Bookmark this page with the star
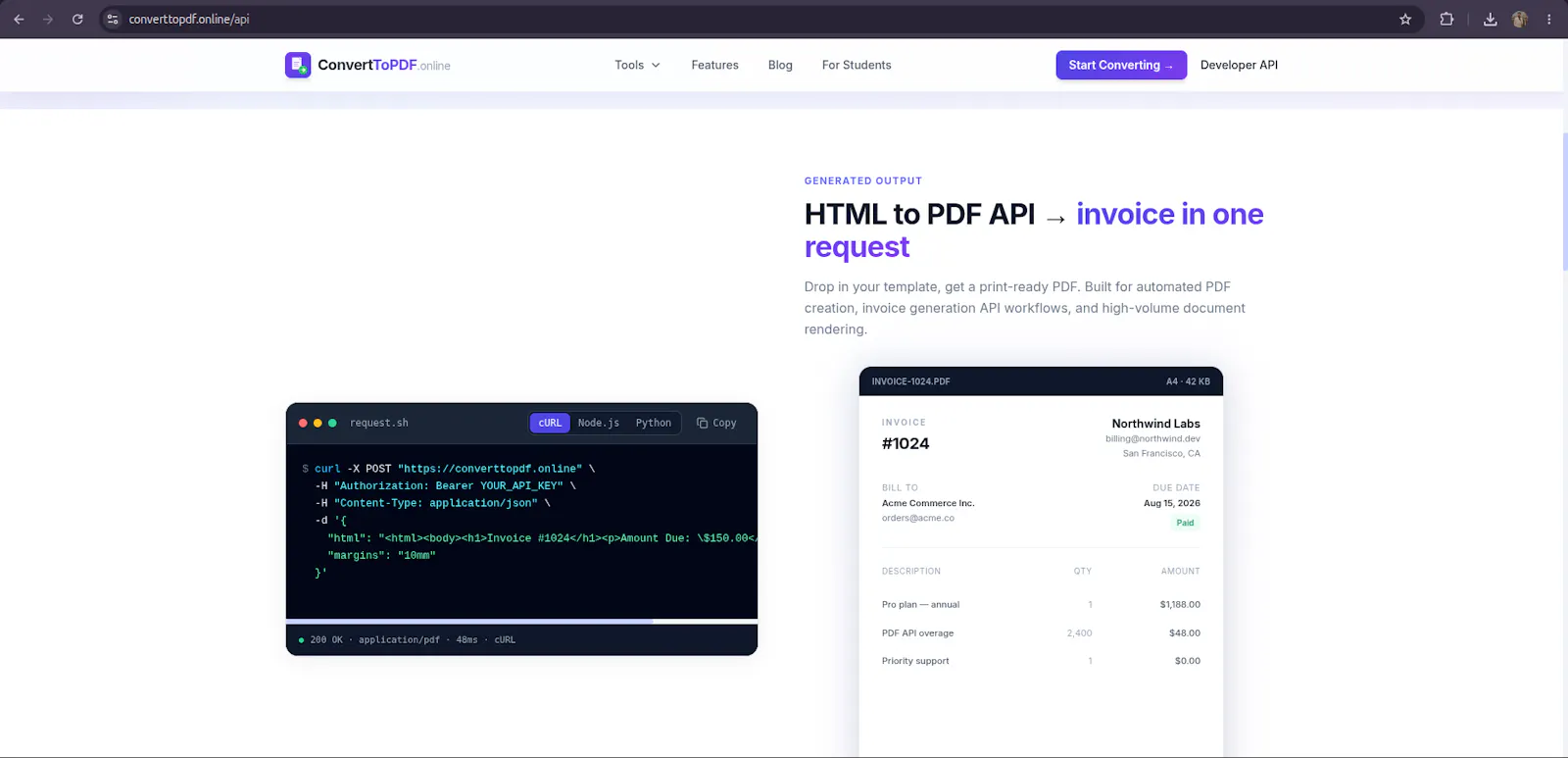 point(1405,19)
